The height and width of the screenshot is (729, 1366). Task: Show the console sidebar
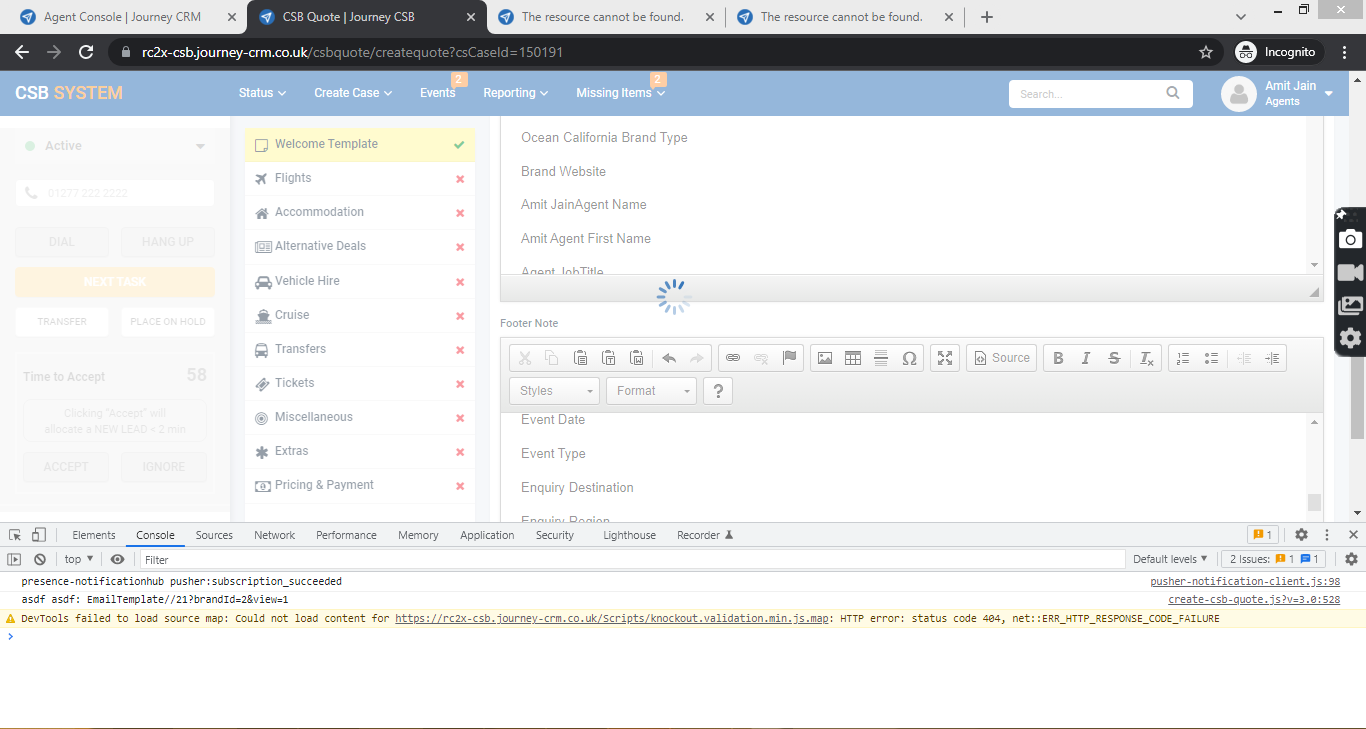click(15, 559)
